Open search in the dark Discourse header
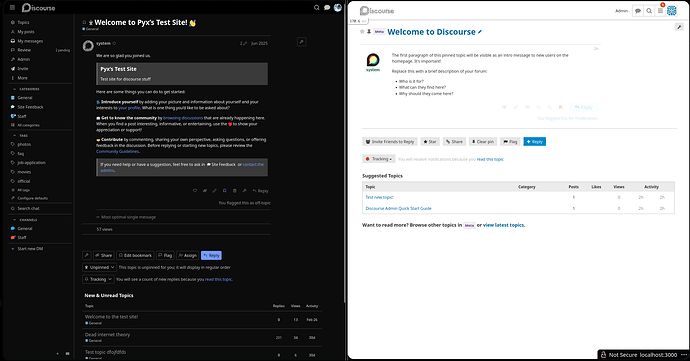The image size is (690, 361). (x=316, y=7)
